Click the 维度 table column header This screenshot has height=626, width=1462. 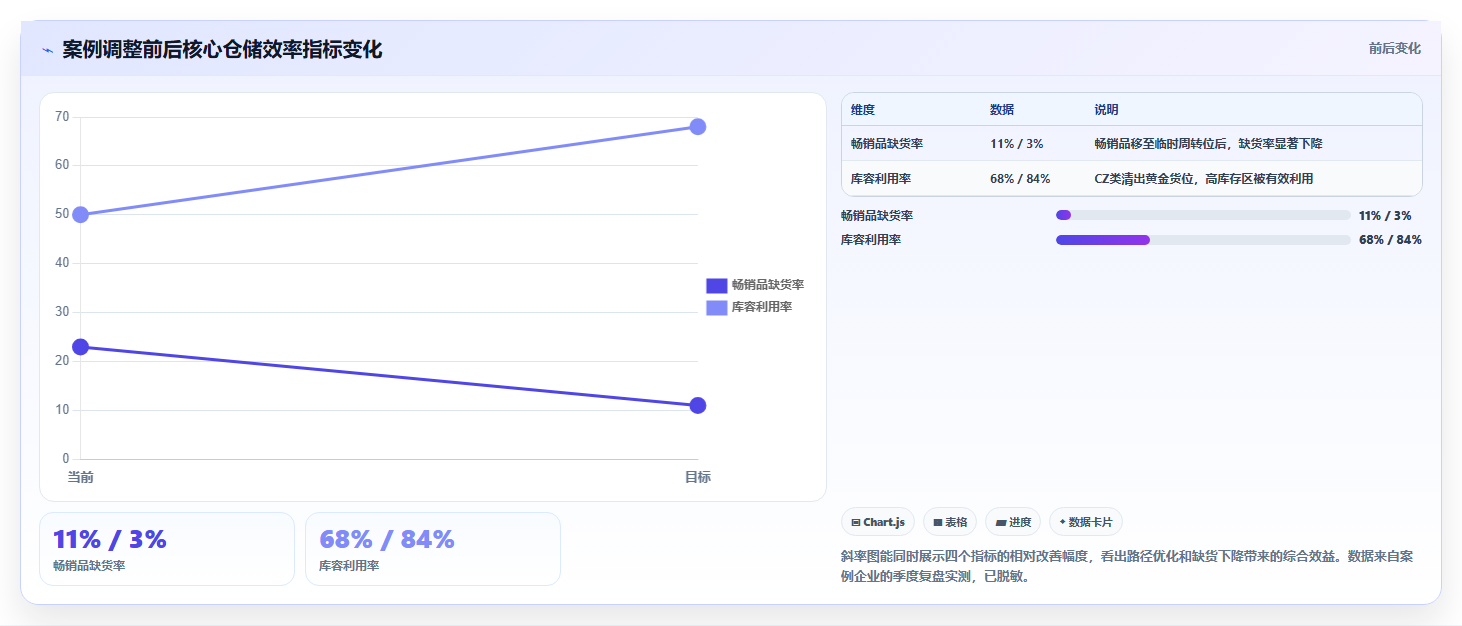[x=863, y=110]
